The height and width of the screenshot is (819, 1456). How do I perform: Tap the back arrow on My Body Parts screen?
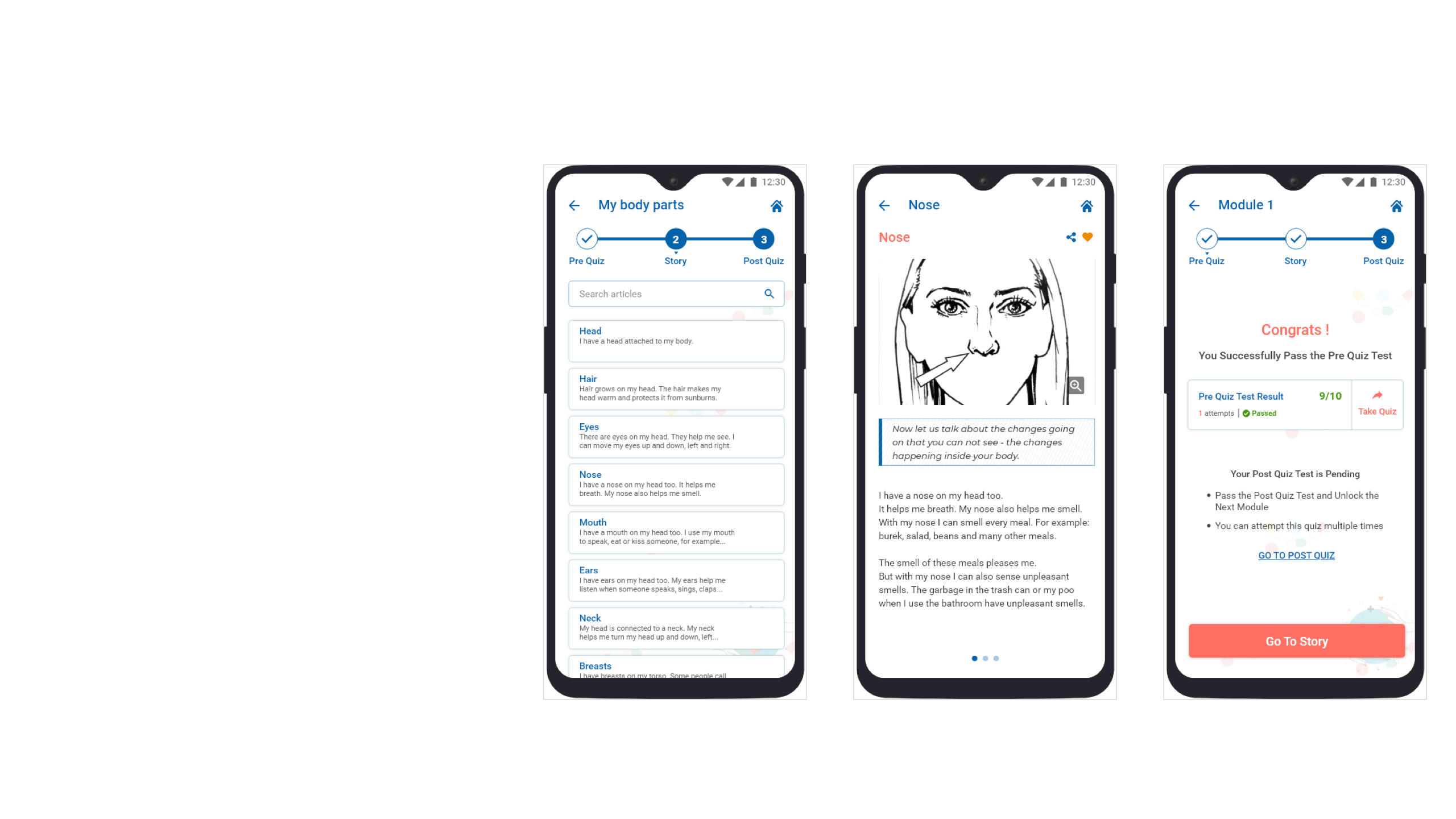coord(576,206)
